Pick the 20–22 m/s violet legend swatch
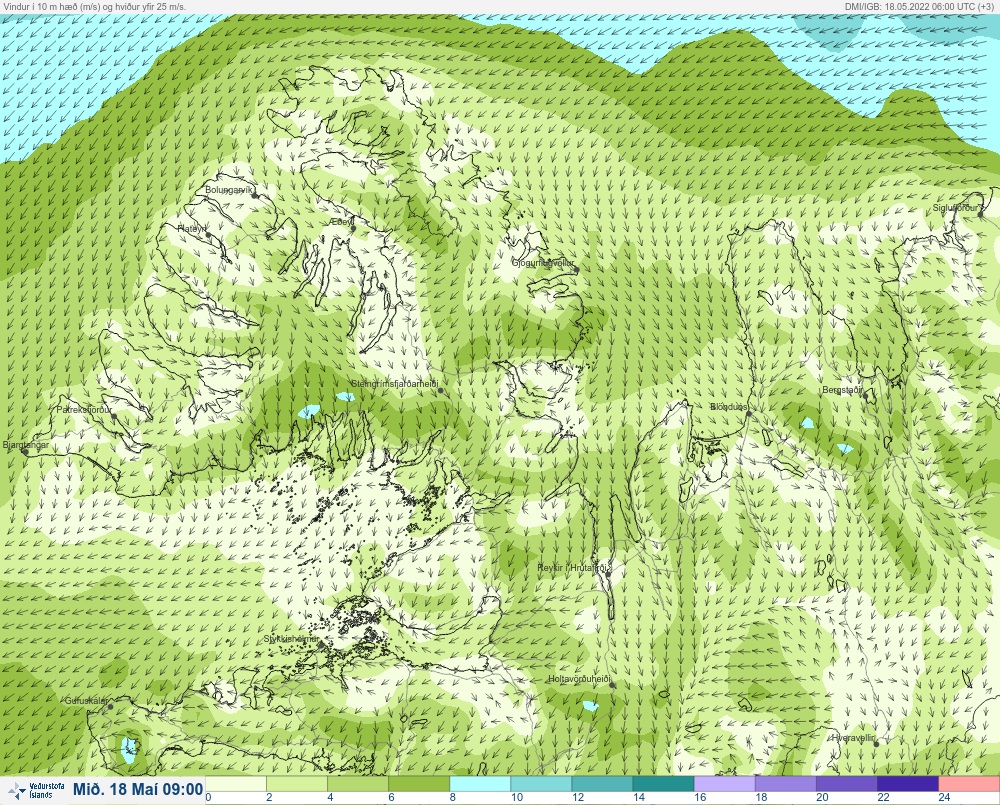The height and width of the screenshot is (805, 1000). (847, 783)
